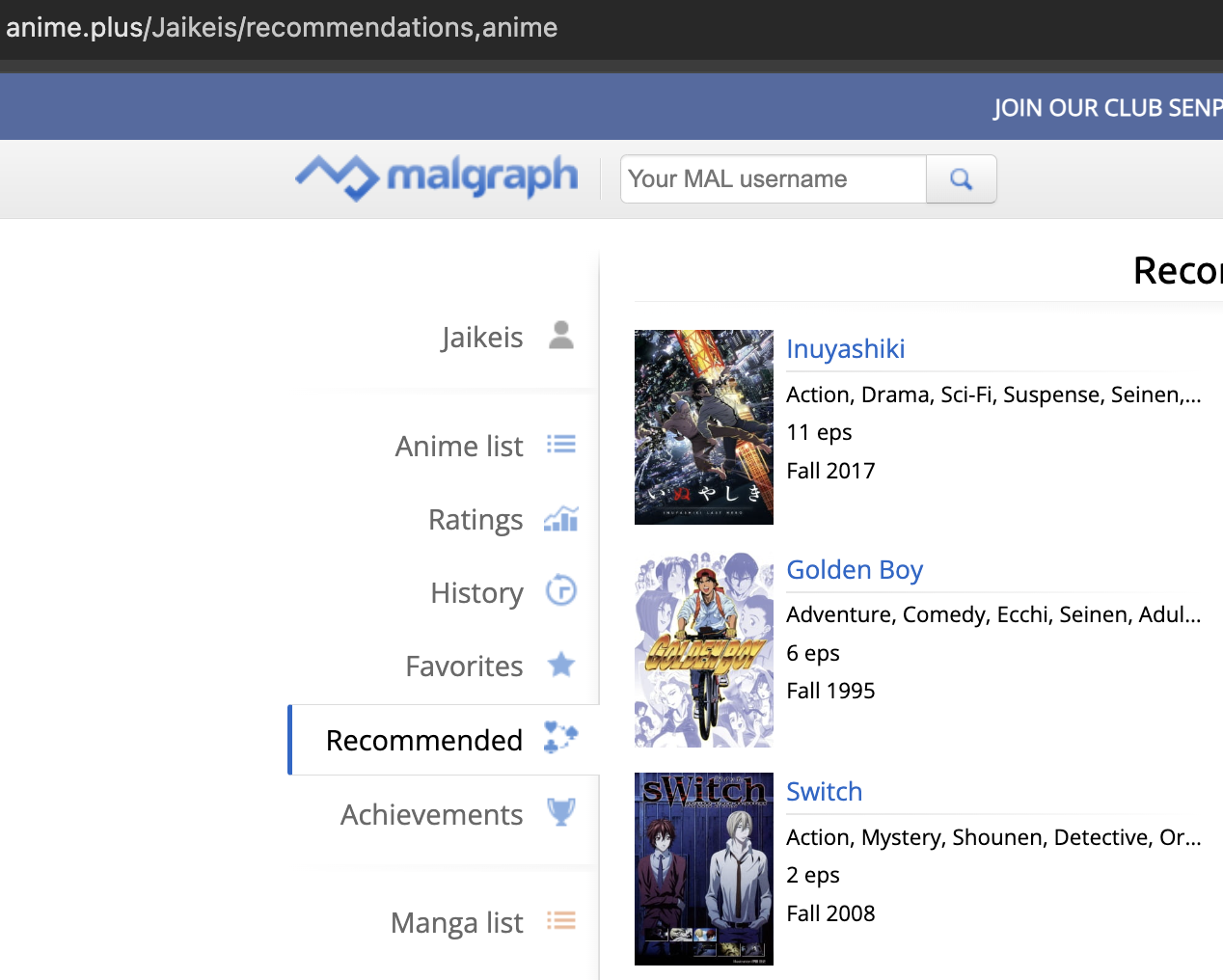Open the Inuyashiki title link

pyautogui.click(x=845, y=349)
